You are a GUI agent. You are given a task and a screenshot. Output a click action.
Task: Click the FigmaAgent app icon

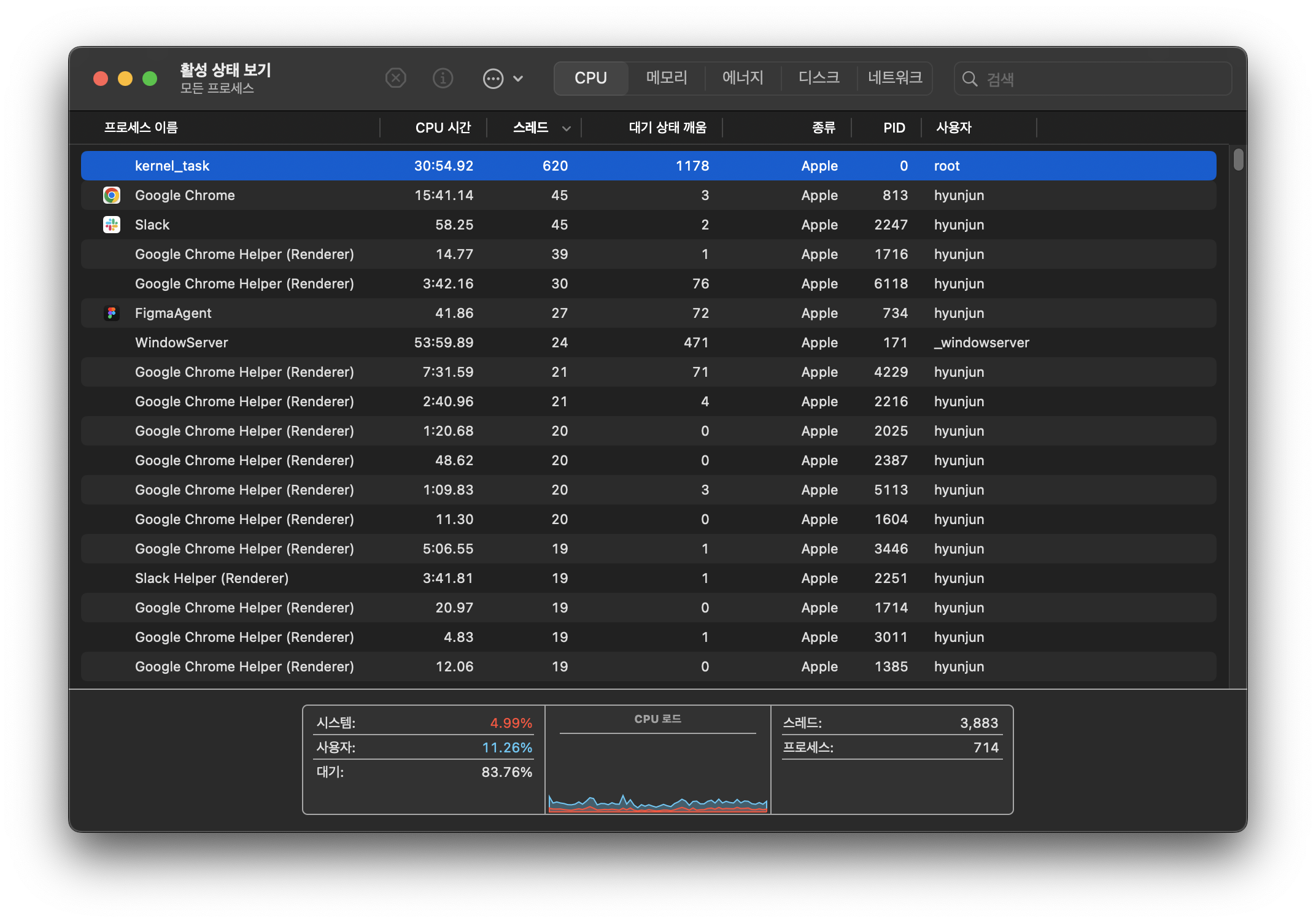(112, 313)
